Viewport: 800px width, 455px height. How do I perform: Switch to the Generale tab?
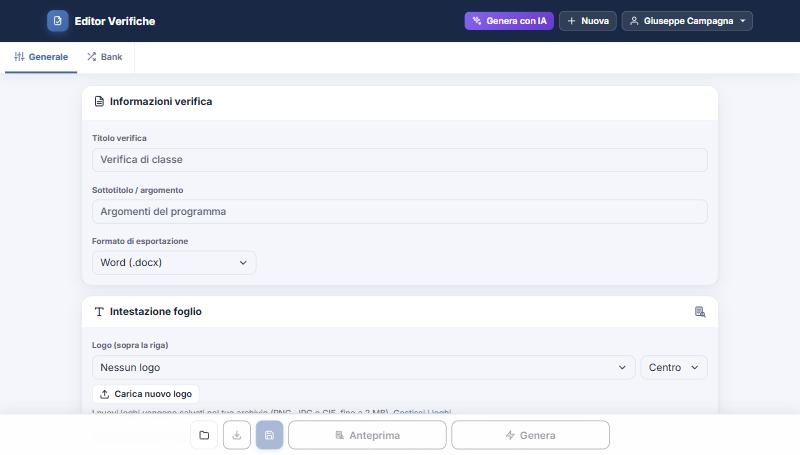(41, 57)
